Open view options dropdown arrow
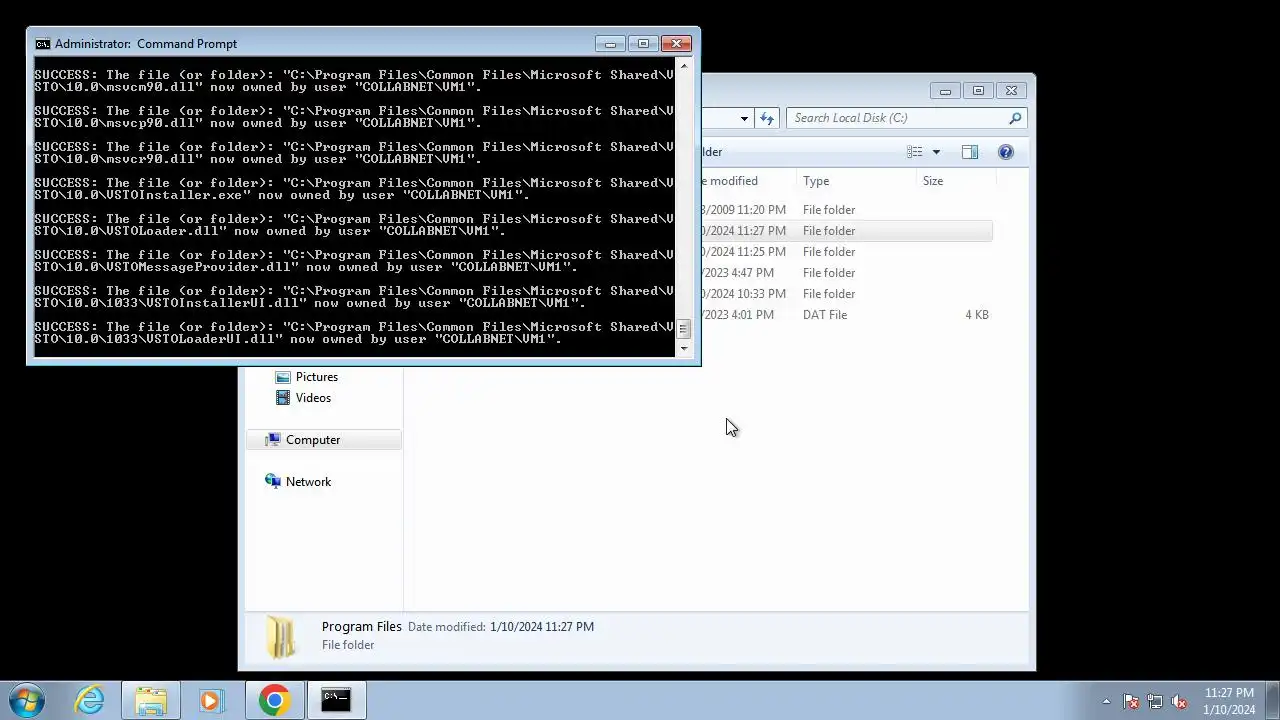This screenshot has width=1280, height=720. pyautogui.click(x=936, y=152)
